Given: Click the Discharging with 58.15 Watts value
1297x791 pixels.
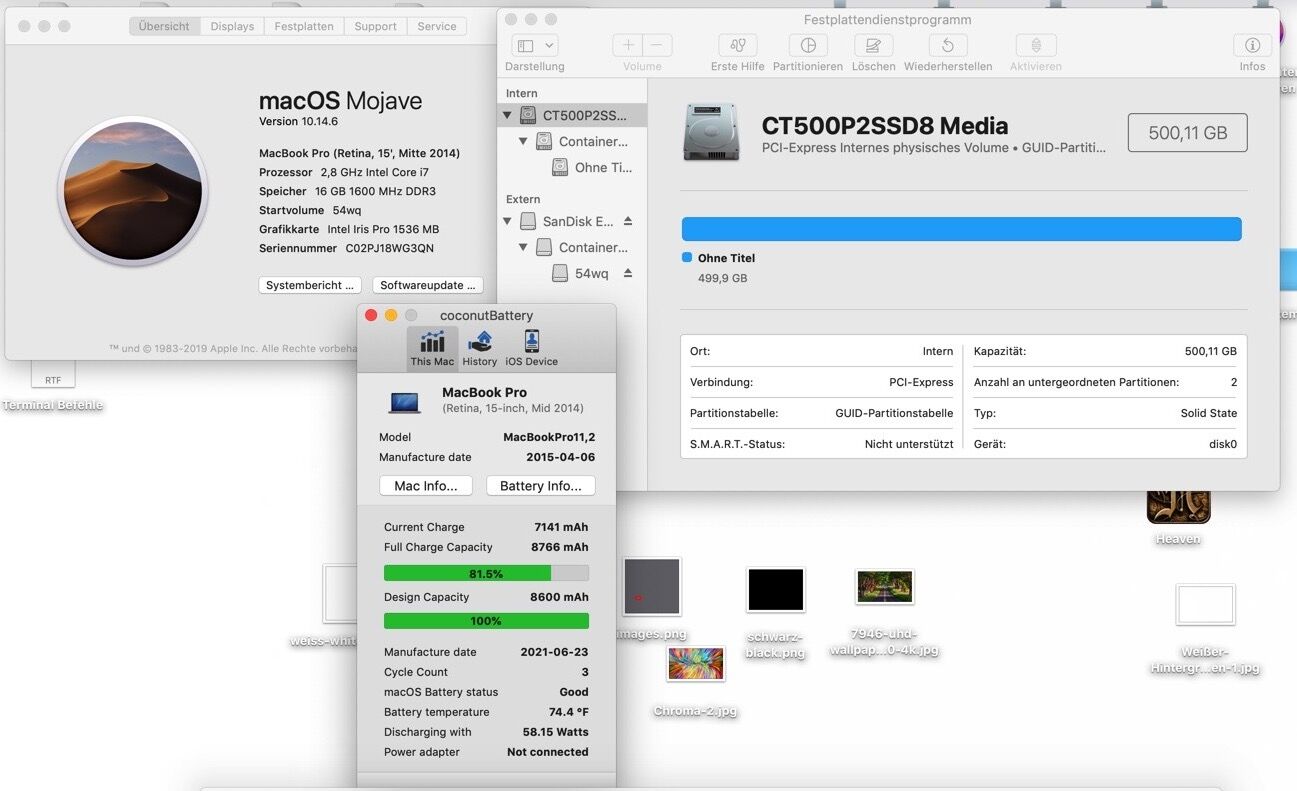Looking at the screenshot, I should click(x=556, y=732).
